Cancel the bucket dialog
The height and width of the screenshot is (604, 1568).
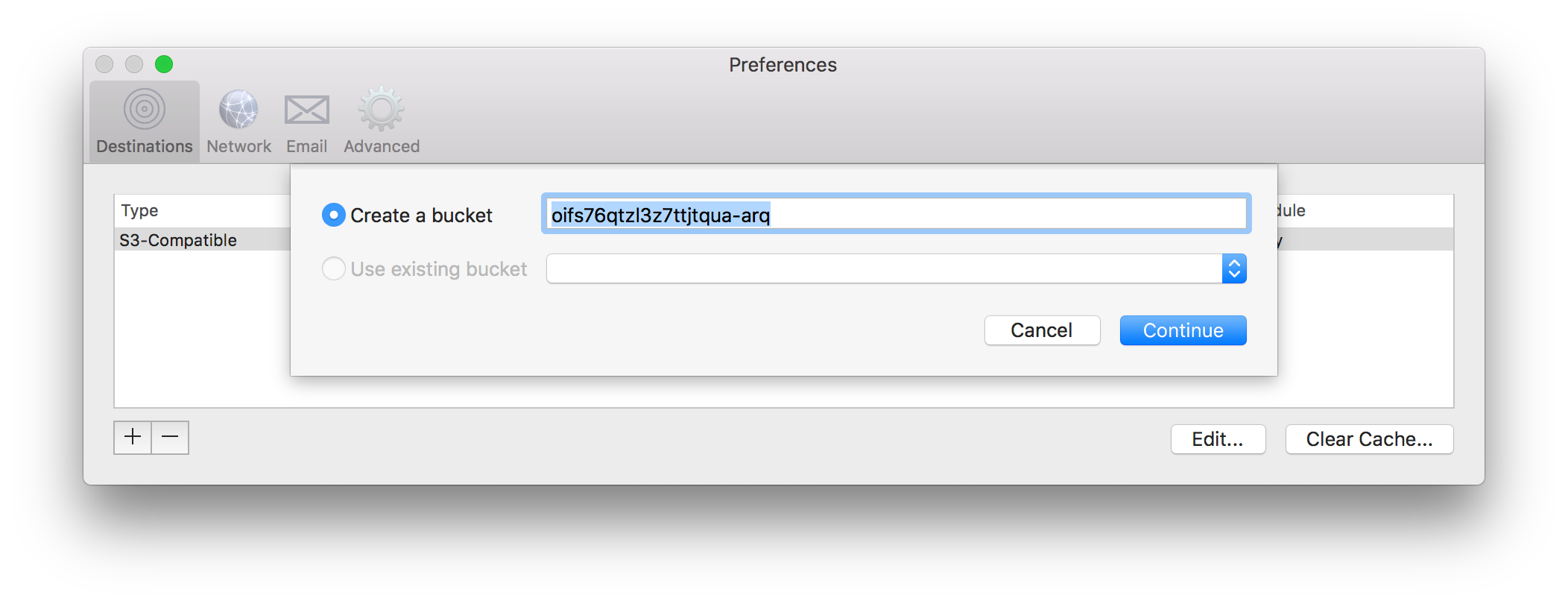pos(1042,330)
